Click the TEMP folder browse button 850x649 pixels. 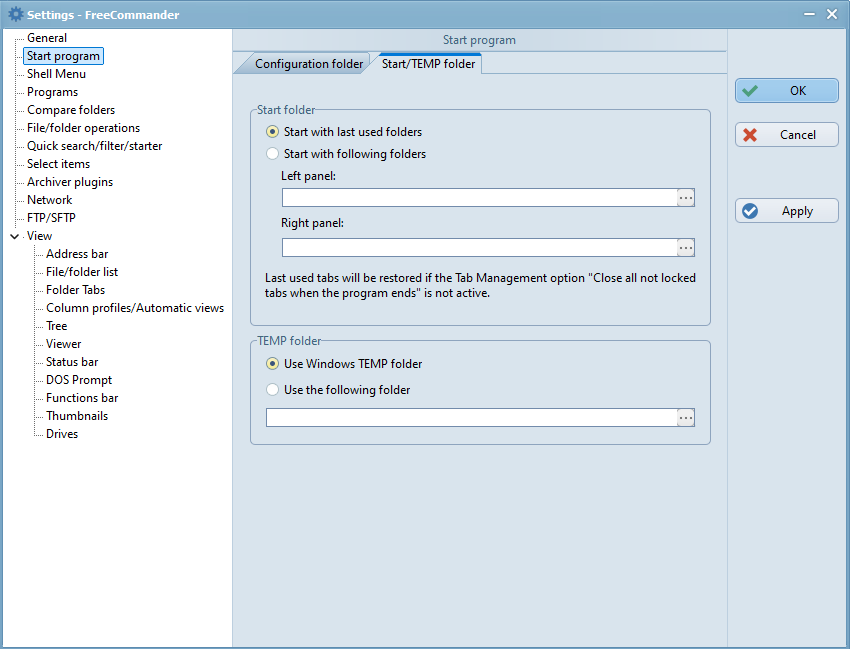coord(686,418)
